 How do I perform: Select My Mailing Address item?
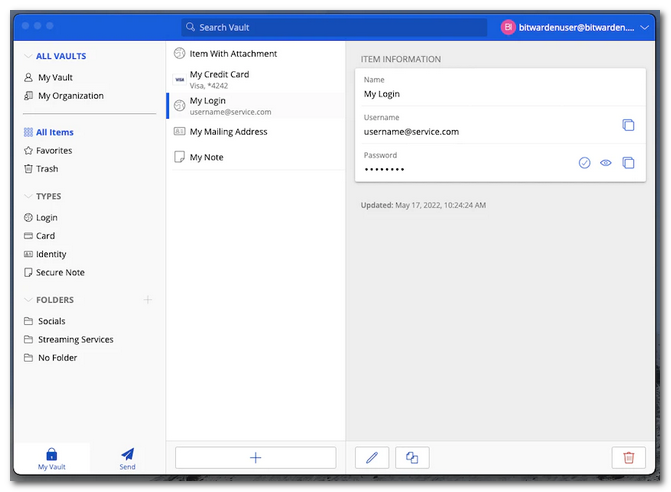(x=256, y=132)
